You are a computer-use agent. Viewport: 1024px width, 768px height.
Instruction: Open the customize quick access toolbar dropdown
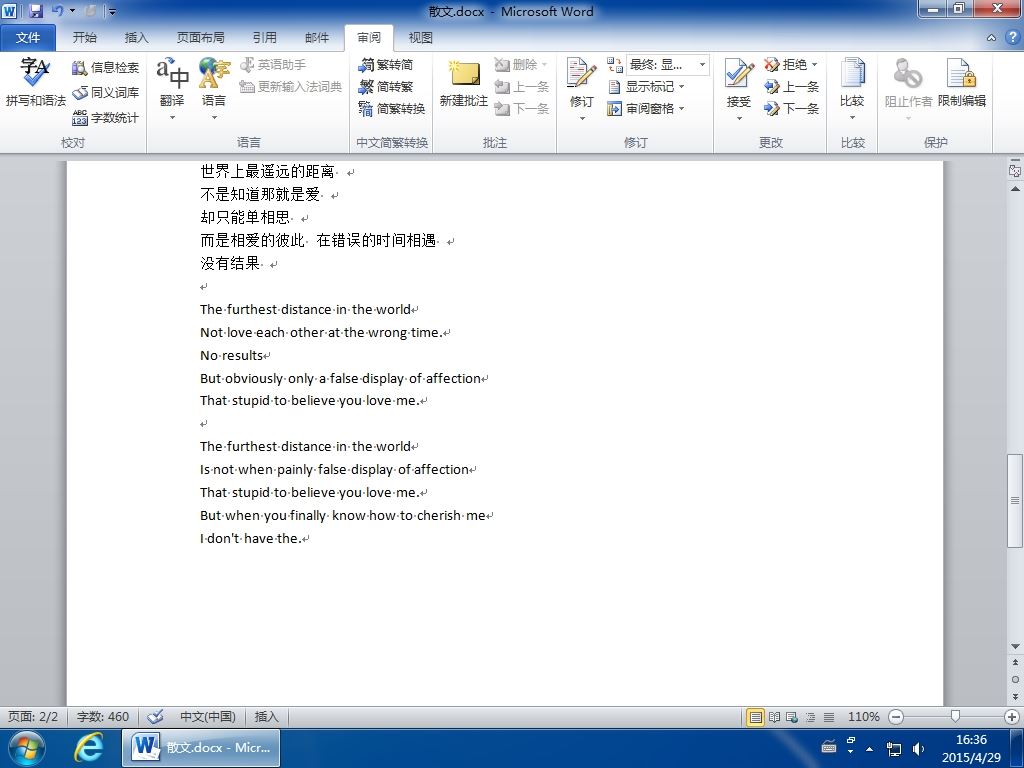pyautogui.click(x=113, y=11)
